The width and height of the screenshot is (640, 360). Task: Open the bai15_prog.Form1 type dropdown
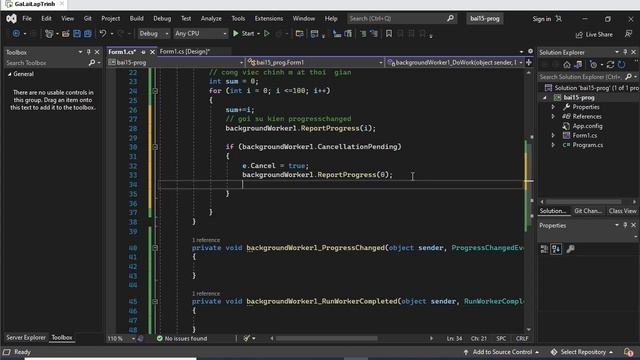315,62
